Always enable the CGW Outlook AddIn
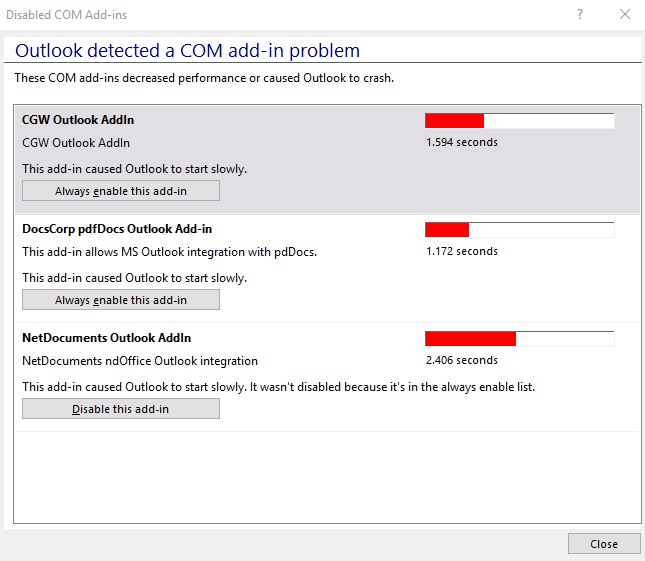 [121, 191]
